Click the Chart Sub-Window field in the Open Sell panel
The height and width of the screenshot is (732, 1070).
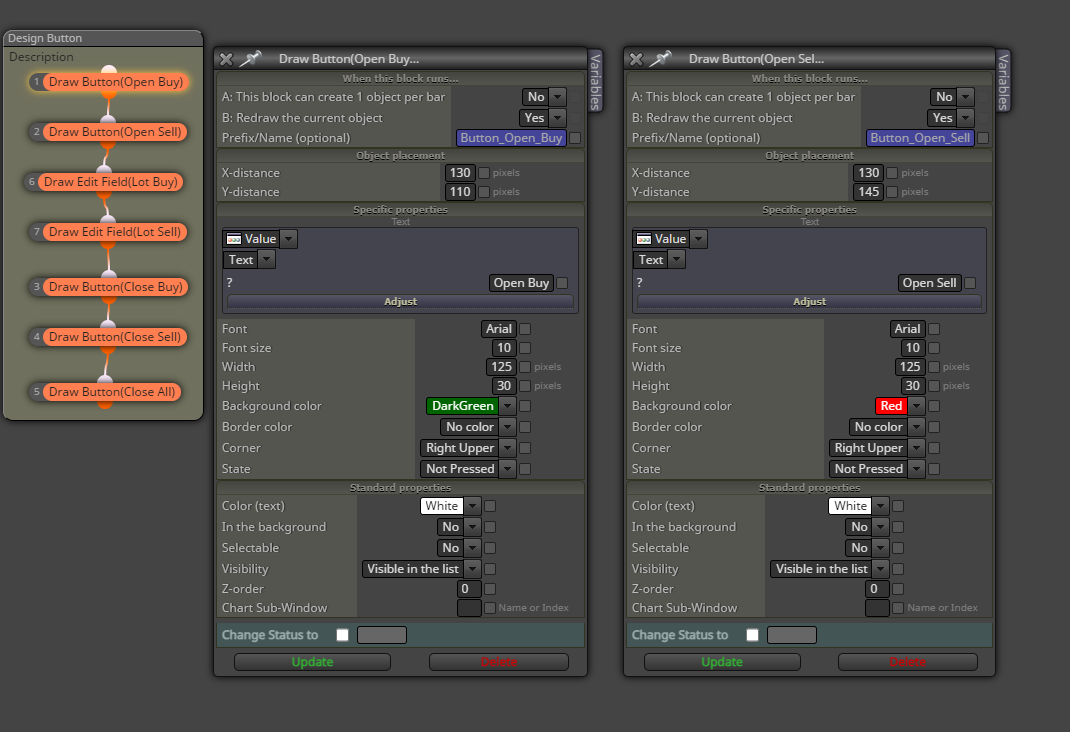pos(878,608)
